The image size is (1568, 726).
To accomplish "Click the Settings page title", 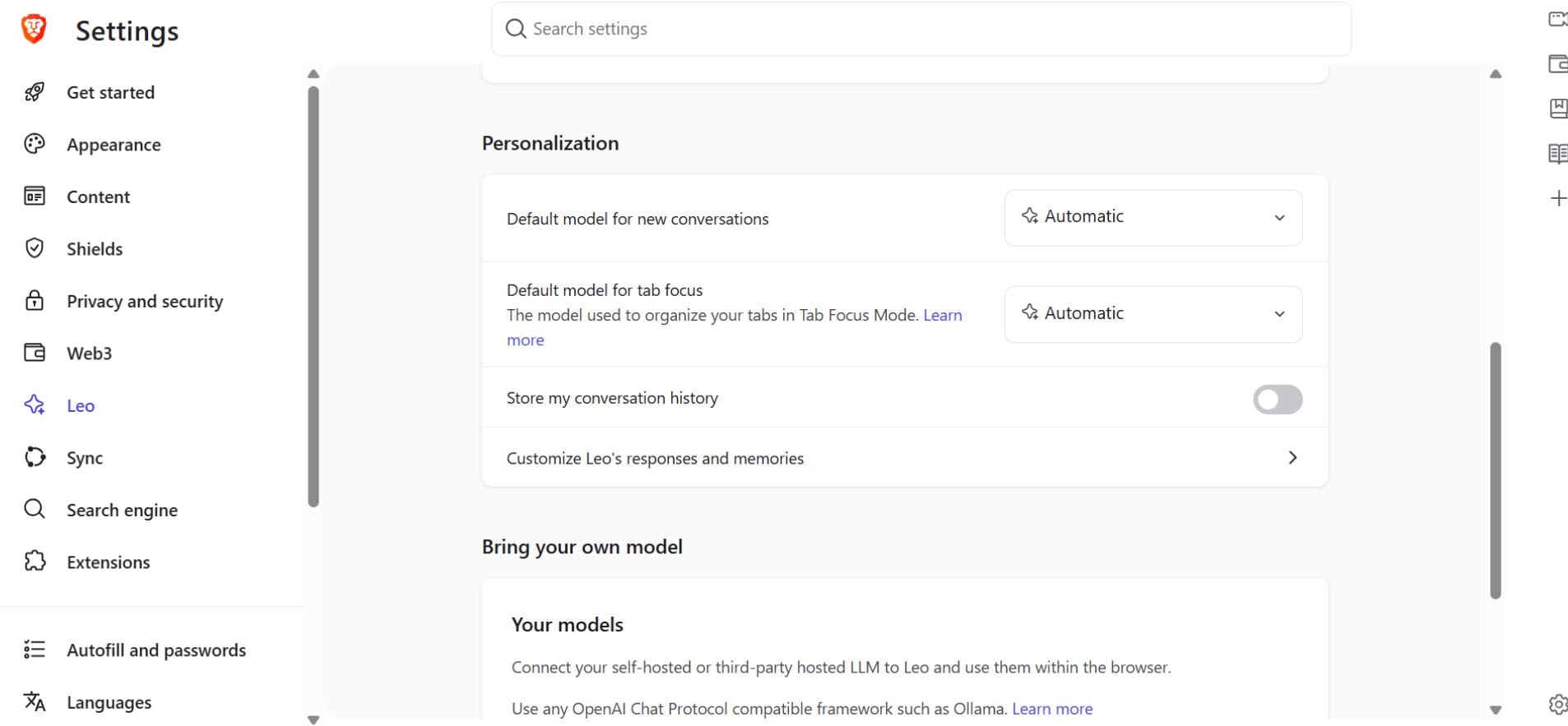I will pos(127,31).
